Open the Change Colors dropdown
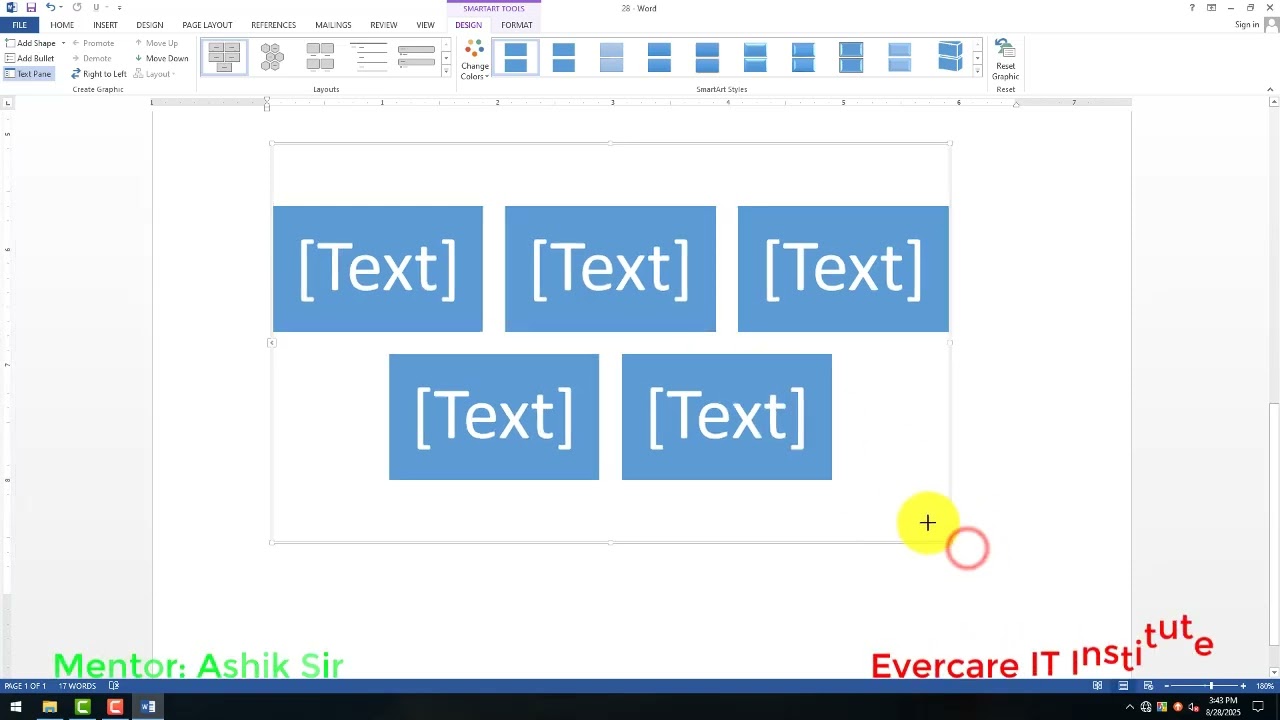The height and width of the screenshot is (720, 1280). pos(475,60)
